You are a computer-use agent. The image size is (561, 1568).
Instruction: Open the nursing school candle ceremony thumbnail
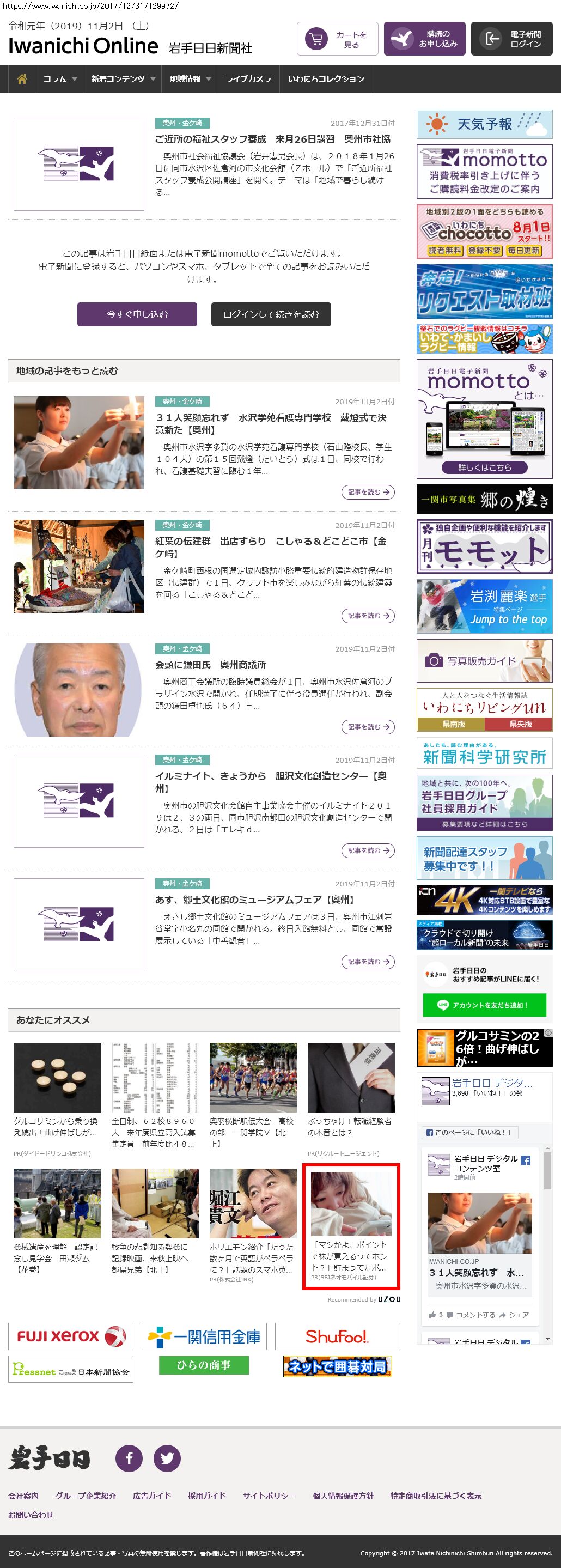78,442
